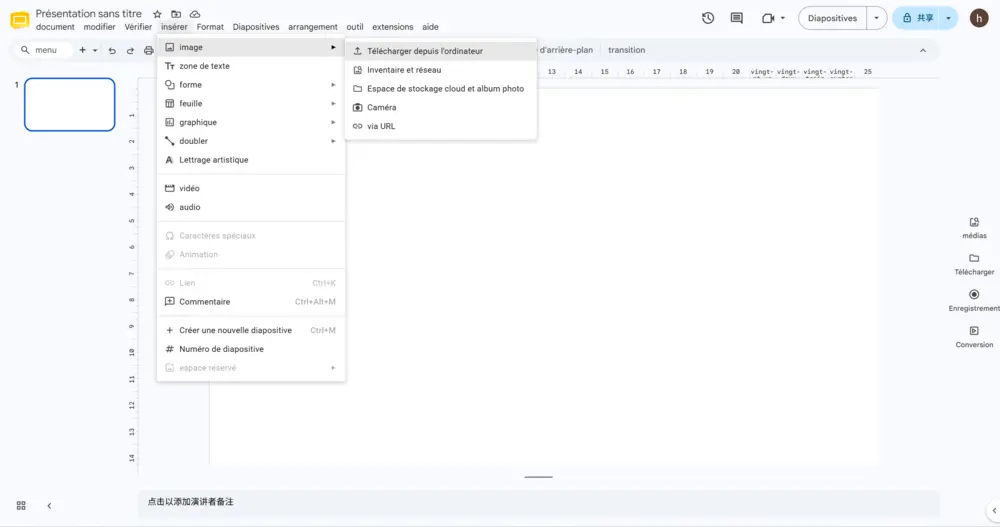The image size is (1000, 527).
Task: Click the Enregistrement record icon
Action: coord(974,295)
